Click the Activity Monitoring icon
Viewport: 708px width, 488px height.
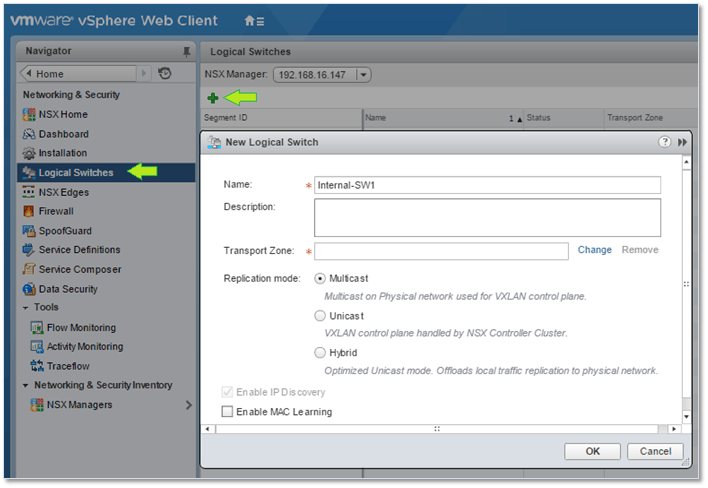pos(37,347)
